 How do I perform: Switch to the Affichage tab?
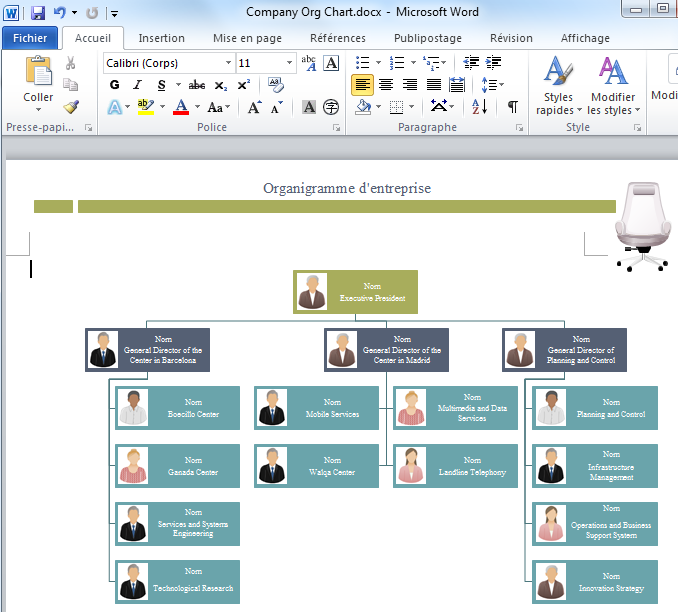pos(585,38)
